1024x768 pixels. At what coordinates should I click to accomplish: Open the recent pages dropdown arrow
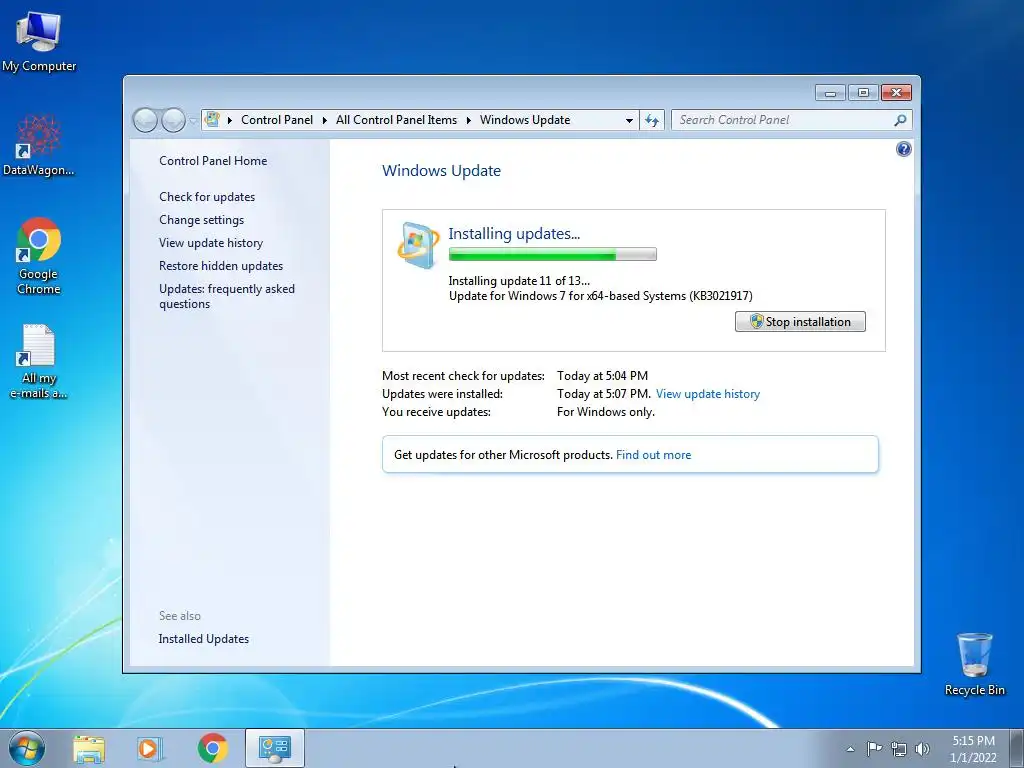click(x=193, y=121)
